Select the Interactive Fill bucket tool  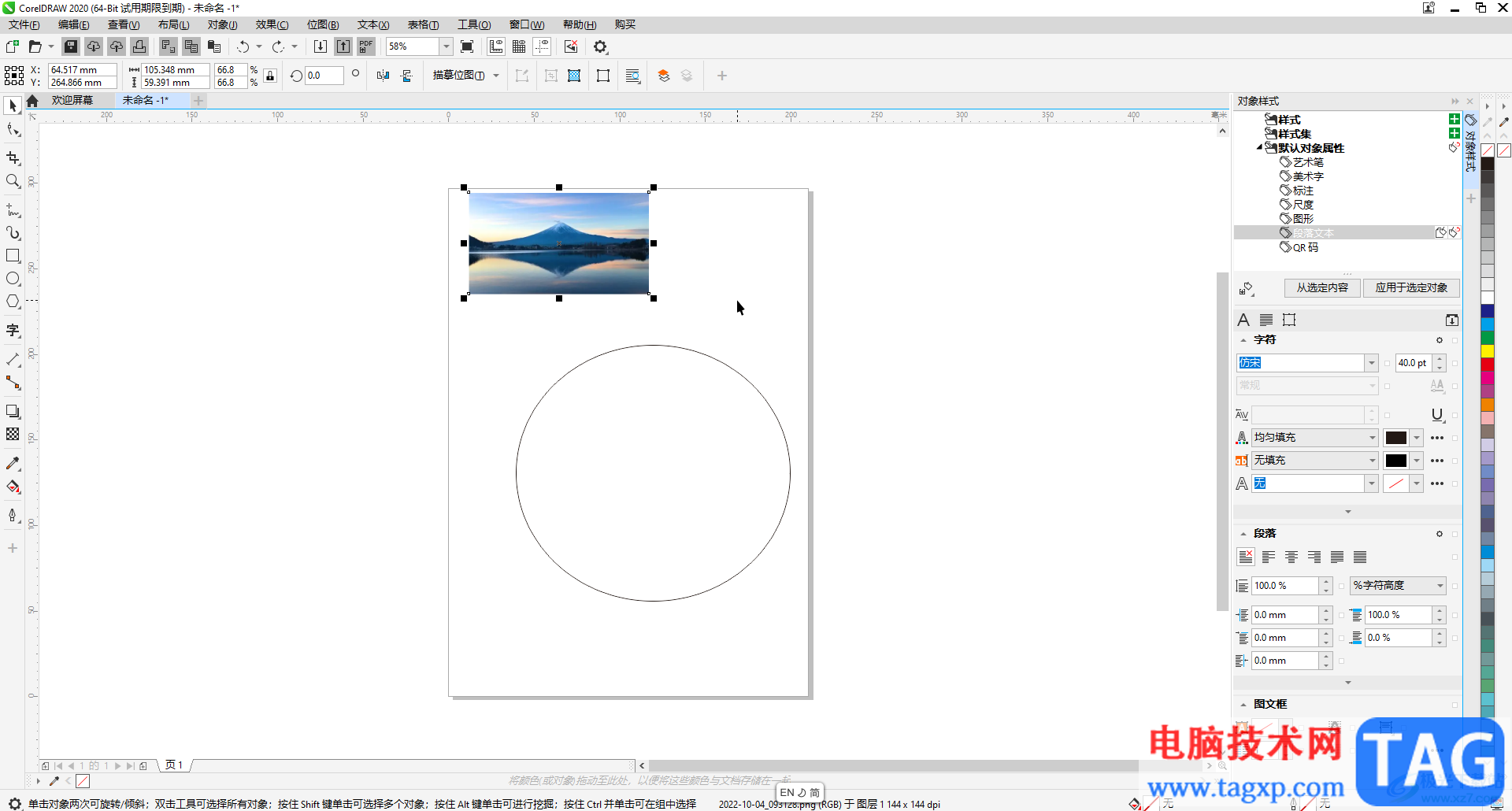pyautogui.click(x=13, y=487)
